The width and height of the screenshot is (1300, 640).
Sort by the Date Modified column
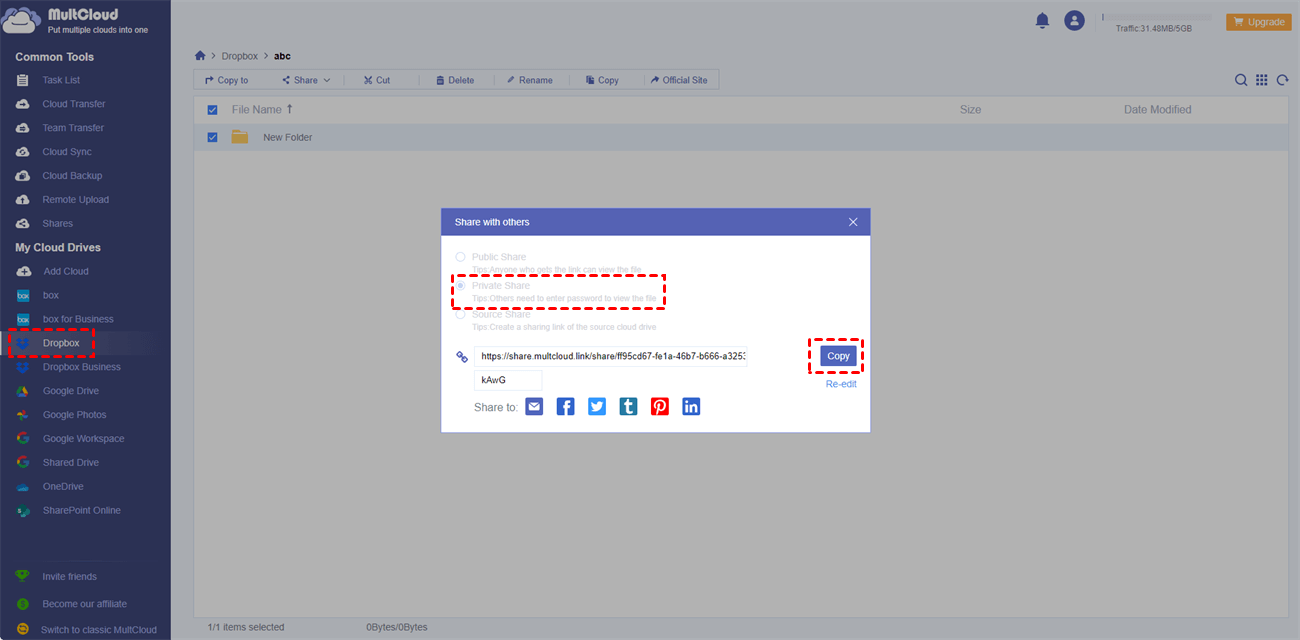1157,110
